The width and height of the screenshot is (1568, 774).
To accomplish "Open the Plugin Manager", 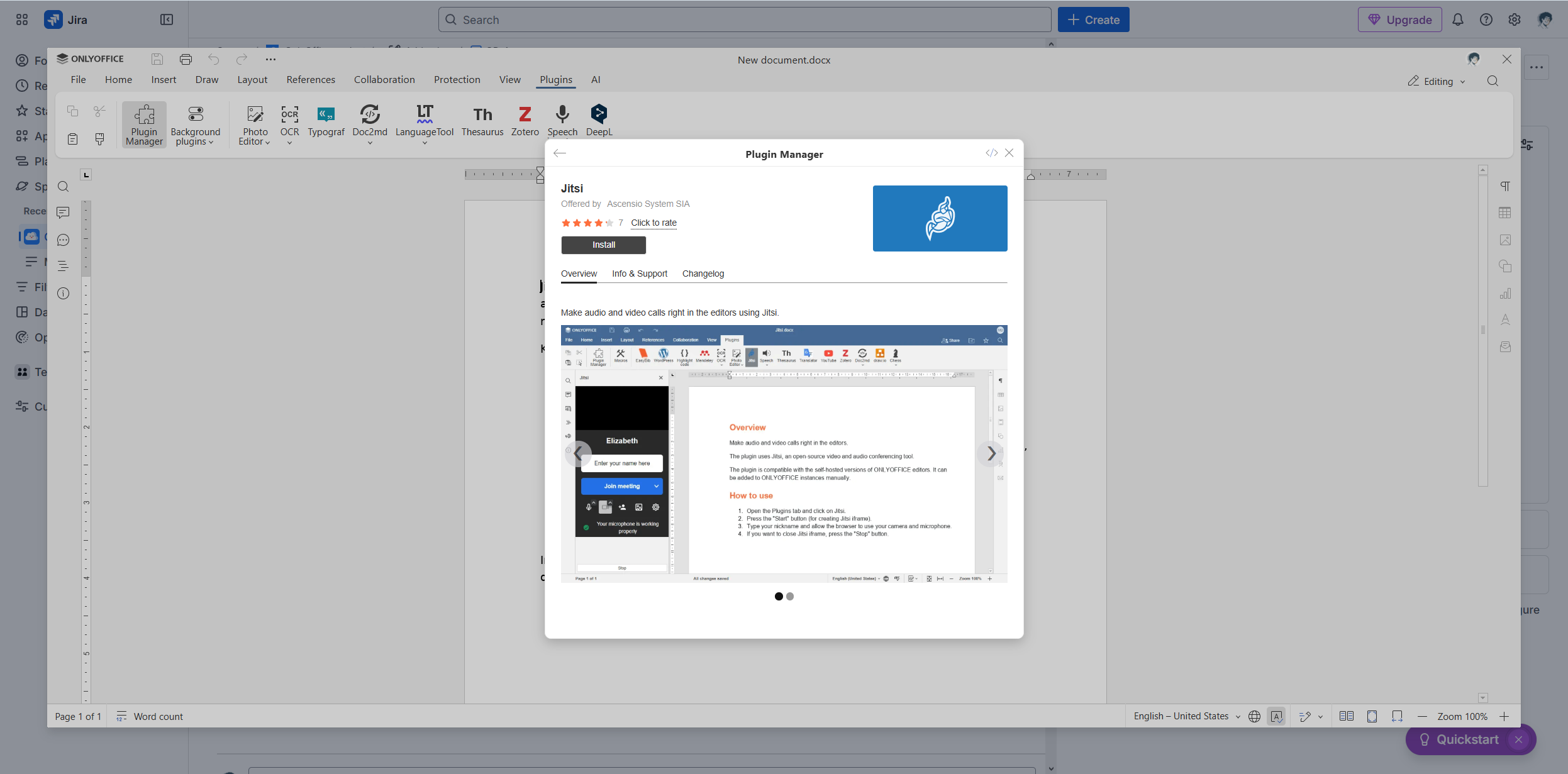I will coord(144,124).
